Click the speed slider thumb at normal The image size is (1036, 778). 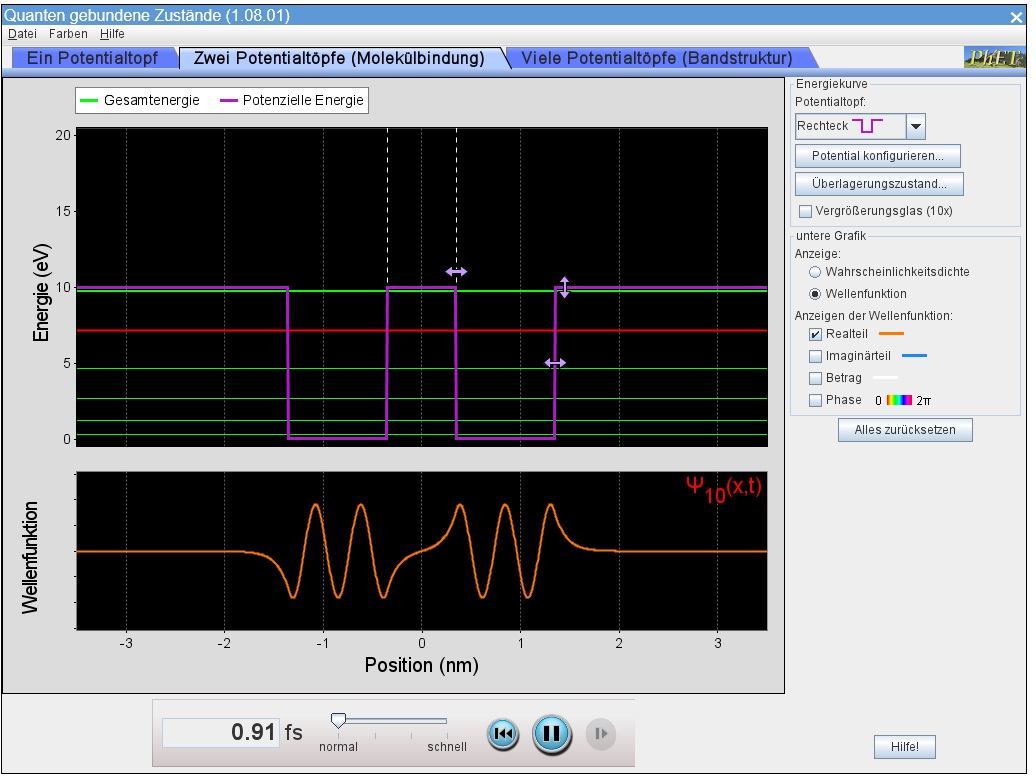click(x=338, y=720)
